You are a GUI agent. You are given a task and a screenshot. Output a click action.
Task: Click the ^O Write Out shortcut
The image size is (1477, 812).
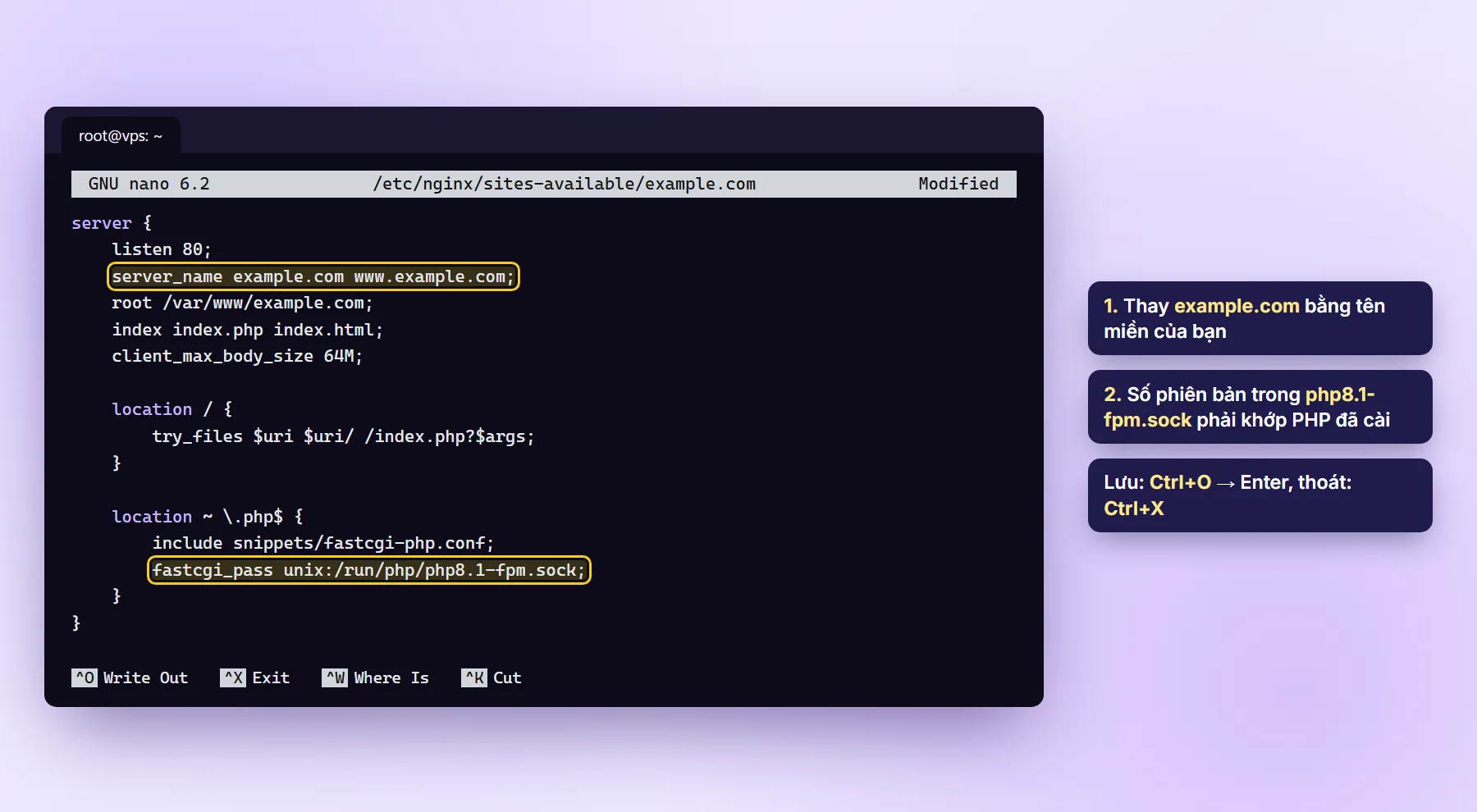(130, 677)
